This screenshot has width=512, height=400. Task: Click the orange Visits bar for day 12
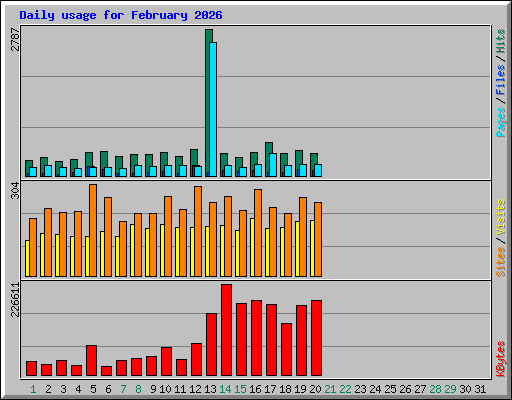[x=198, y=231]
